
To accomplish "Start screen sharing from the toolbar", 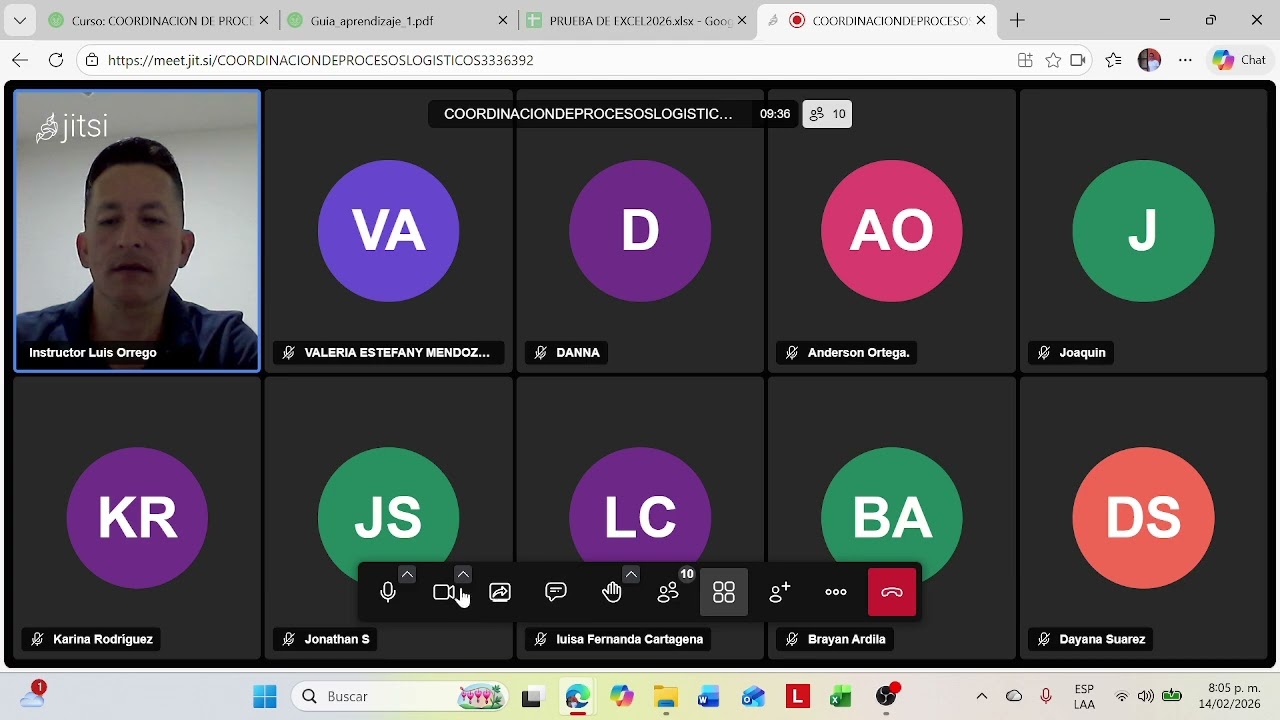I will pyautogui.click(x=500, y=592).
